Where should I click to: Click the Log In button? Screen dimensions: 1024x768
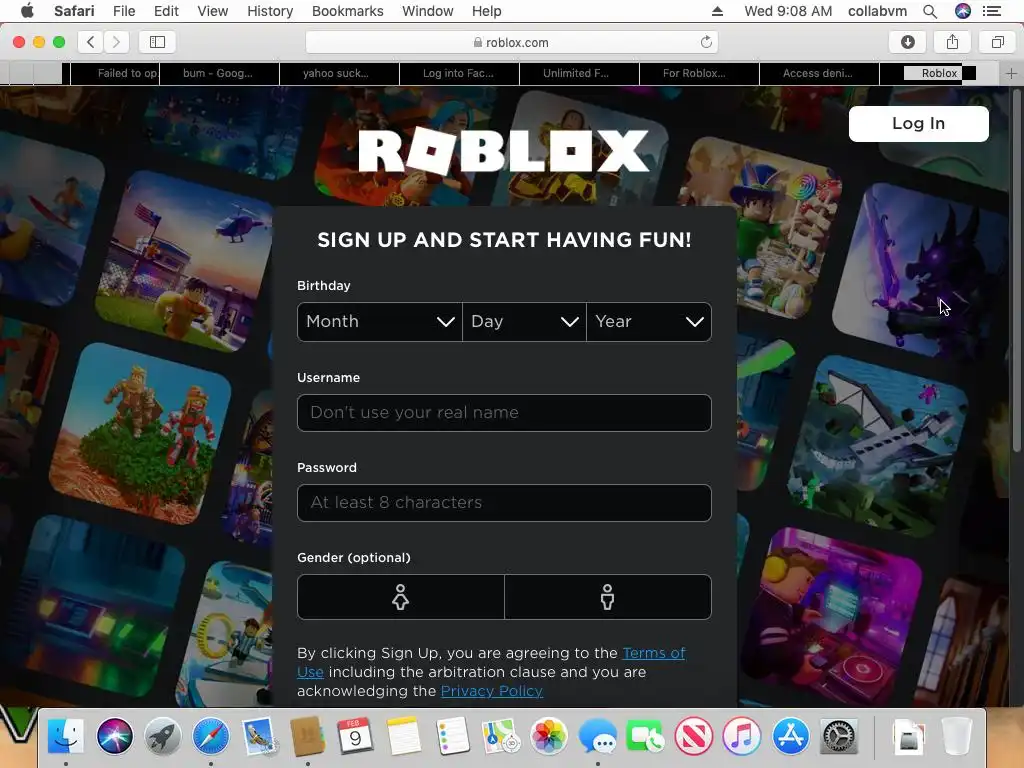(x=918, y=123)
